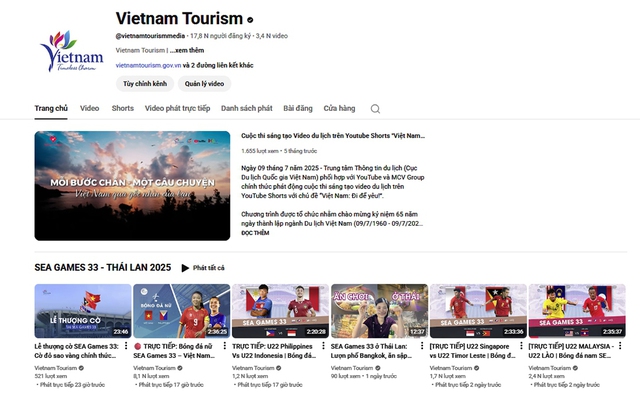Open title [TRỰC TIẾP] U22 Singapore vs U22 Timor Leste
Screen dimensions: 640x400
(473, 351)
